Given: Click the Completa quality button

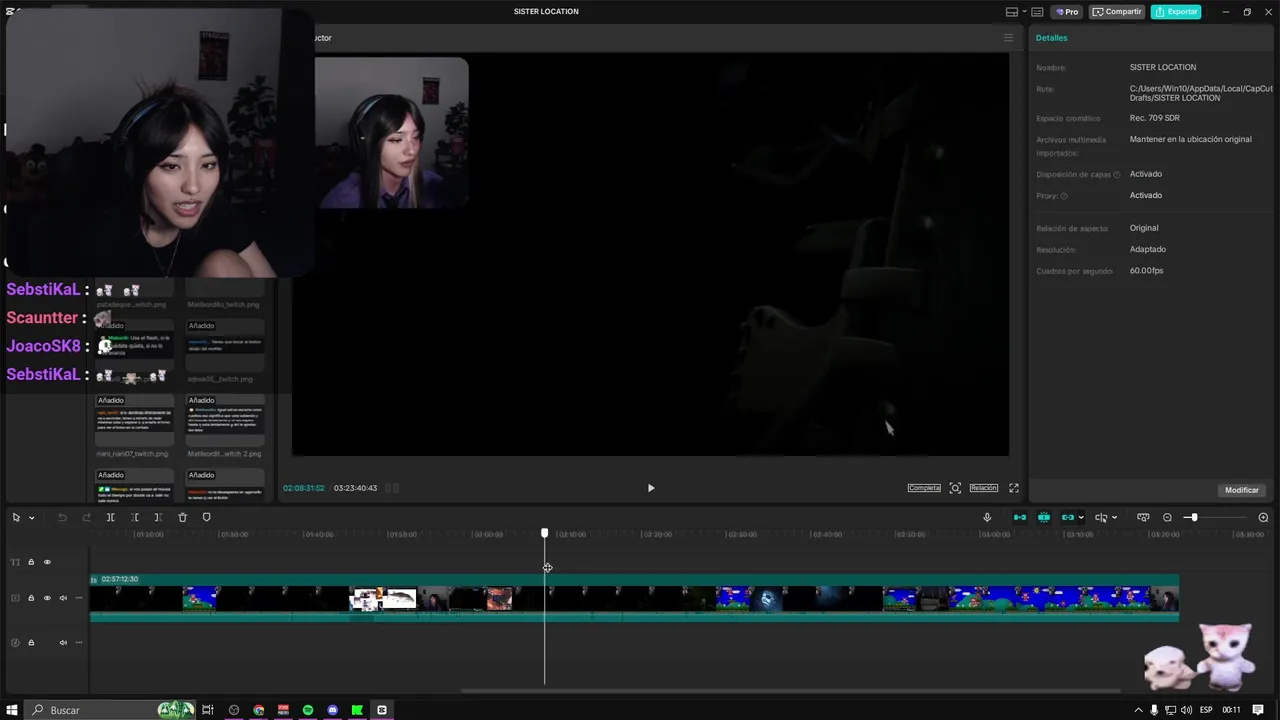Looking at the screenshot, I should 924,488.
